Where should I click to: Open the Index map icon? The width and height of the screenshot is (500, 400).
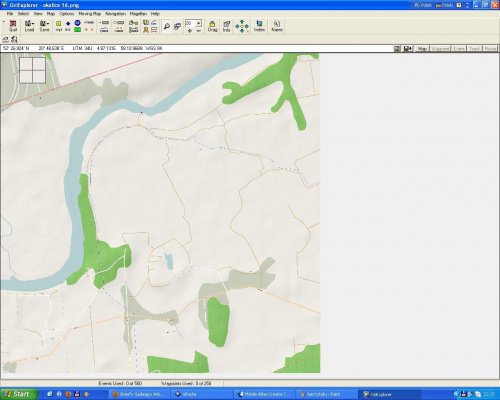pos(259,26)
